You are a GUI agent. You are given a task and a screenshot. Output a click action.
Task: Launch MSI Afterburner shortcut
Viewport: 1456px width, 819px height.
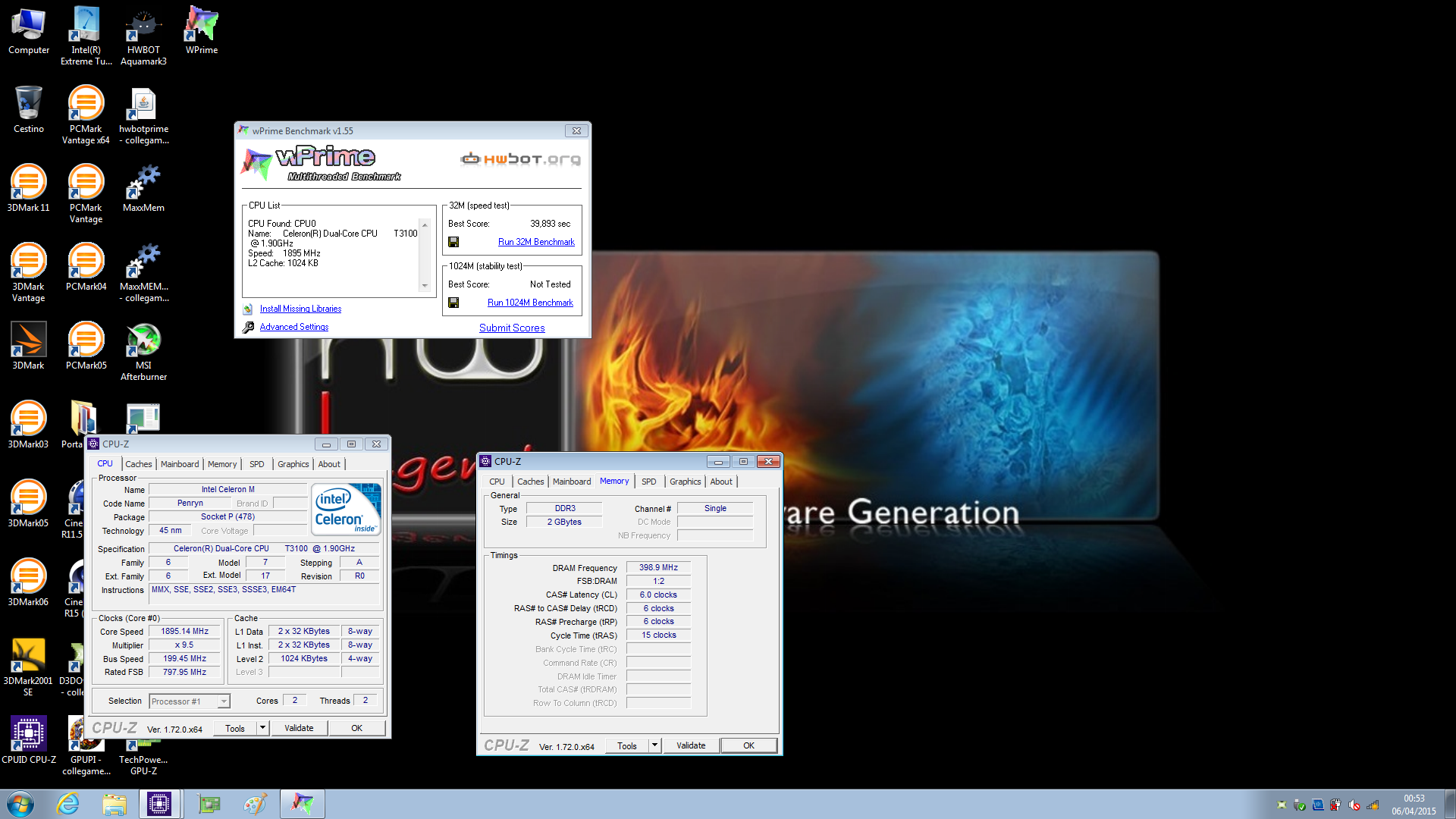coord(143,351)
